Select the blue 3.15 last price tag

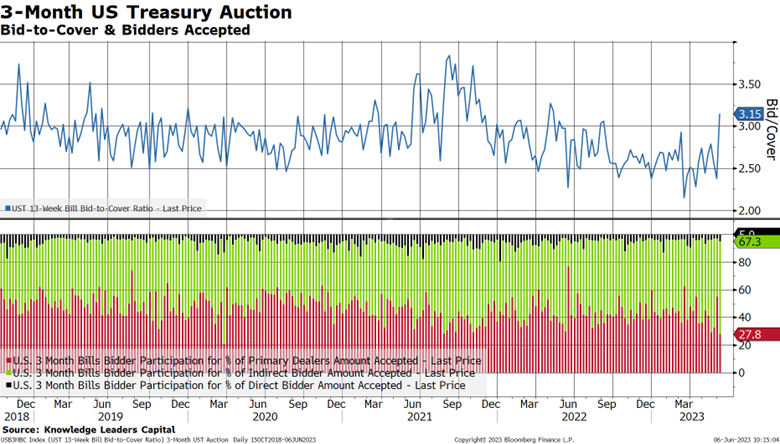click(x=749, y=114)
